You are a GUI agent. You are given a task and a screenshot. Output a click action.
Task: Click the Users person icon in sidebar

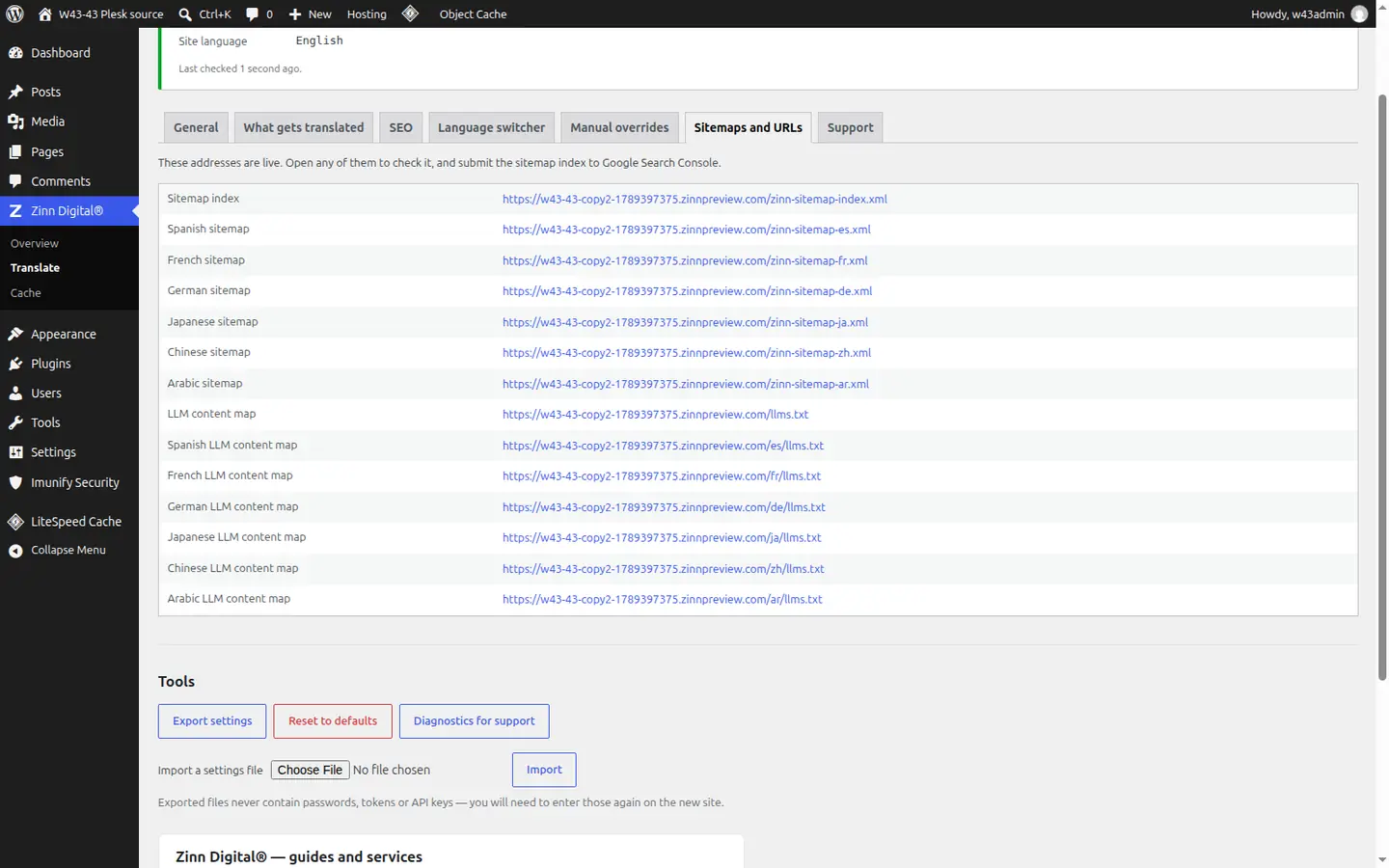(x=15, y=393)
